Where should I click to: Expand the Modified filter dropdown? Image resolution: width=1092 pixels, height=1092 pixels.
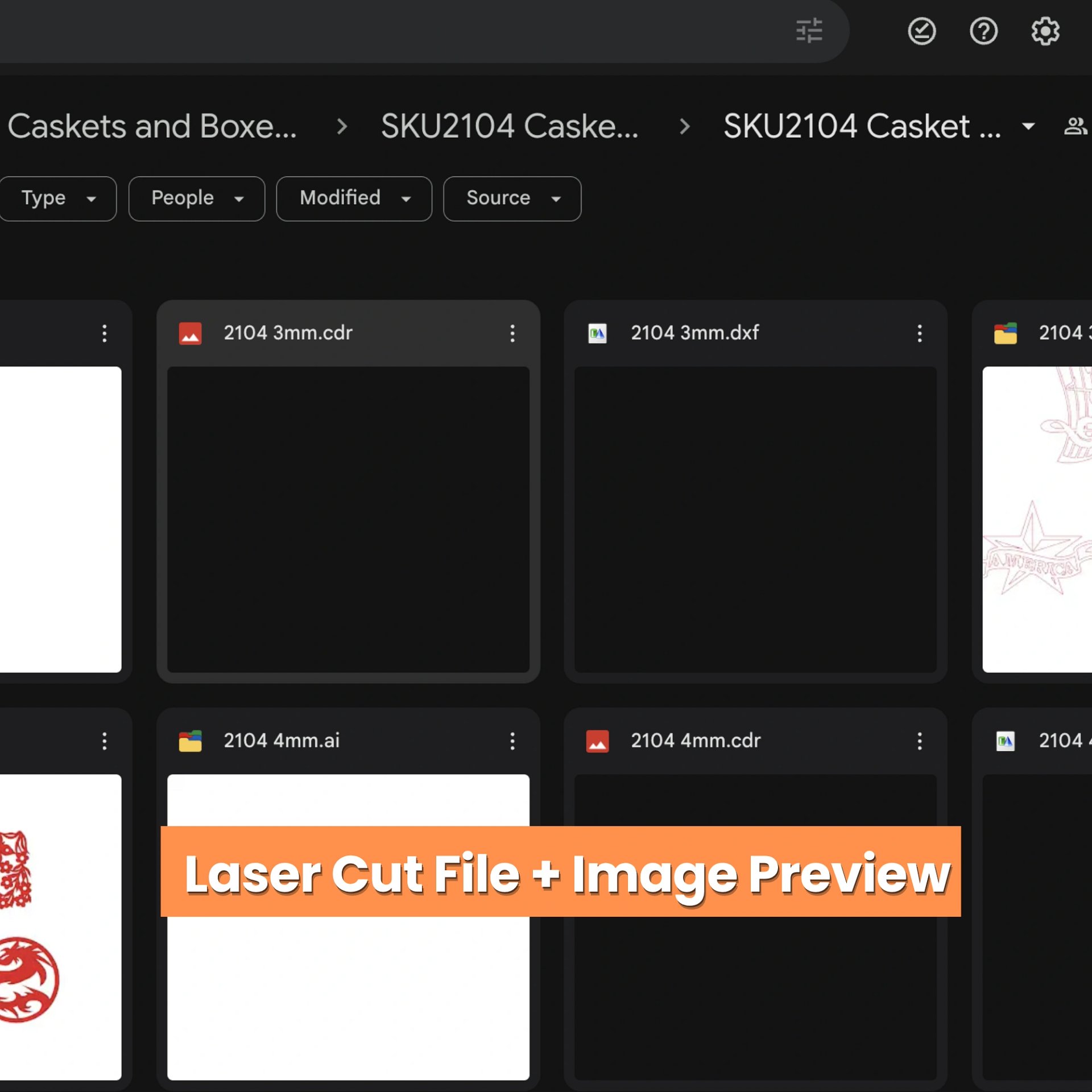tap(354, 198)
